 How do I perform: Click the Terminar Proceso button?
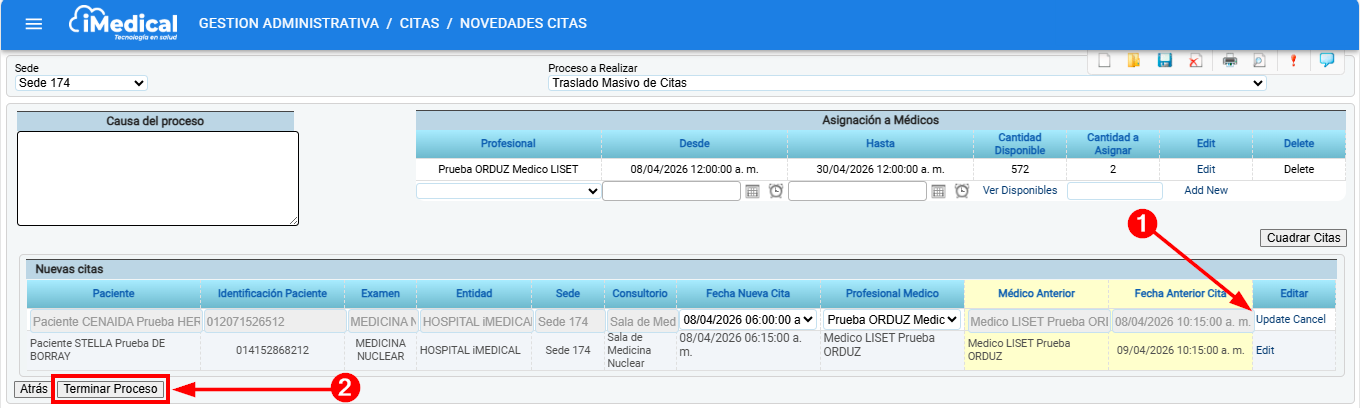(112, 389)
